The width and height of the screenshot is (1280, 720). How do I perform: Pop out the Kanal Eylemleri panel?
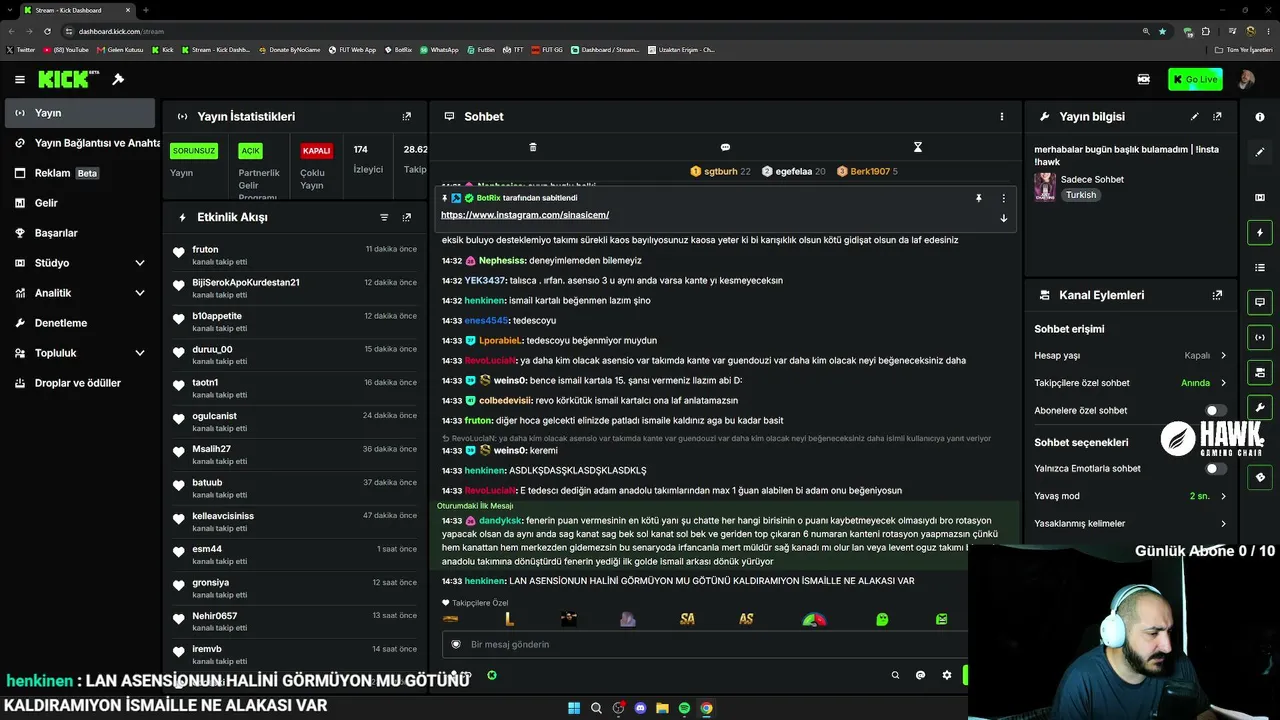(1217, 295)
